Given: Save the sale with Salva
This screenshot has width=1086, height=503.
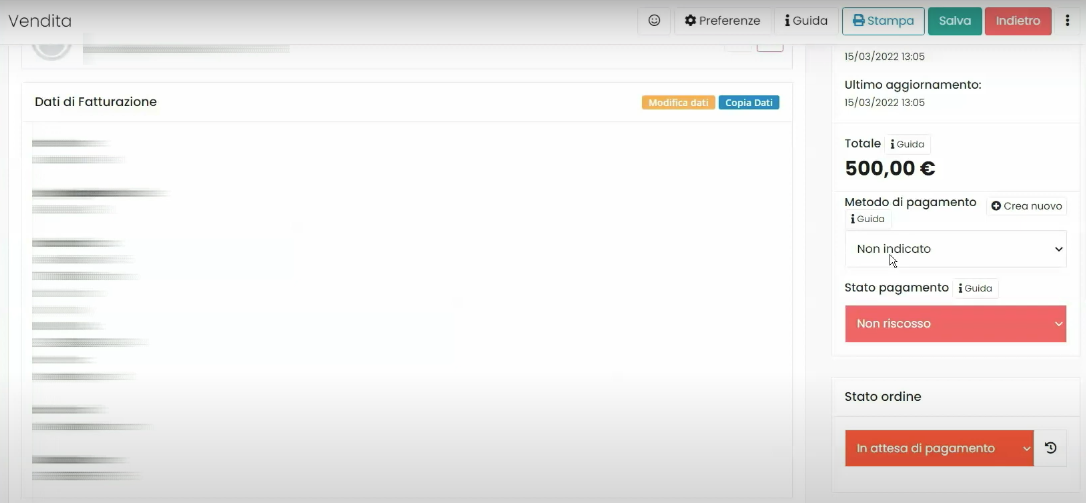Looking at the screenshot, I should 955,21.
